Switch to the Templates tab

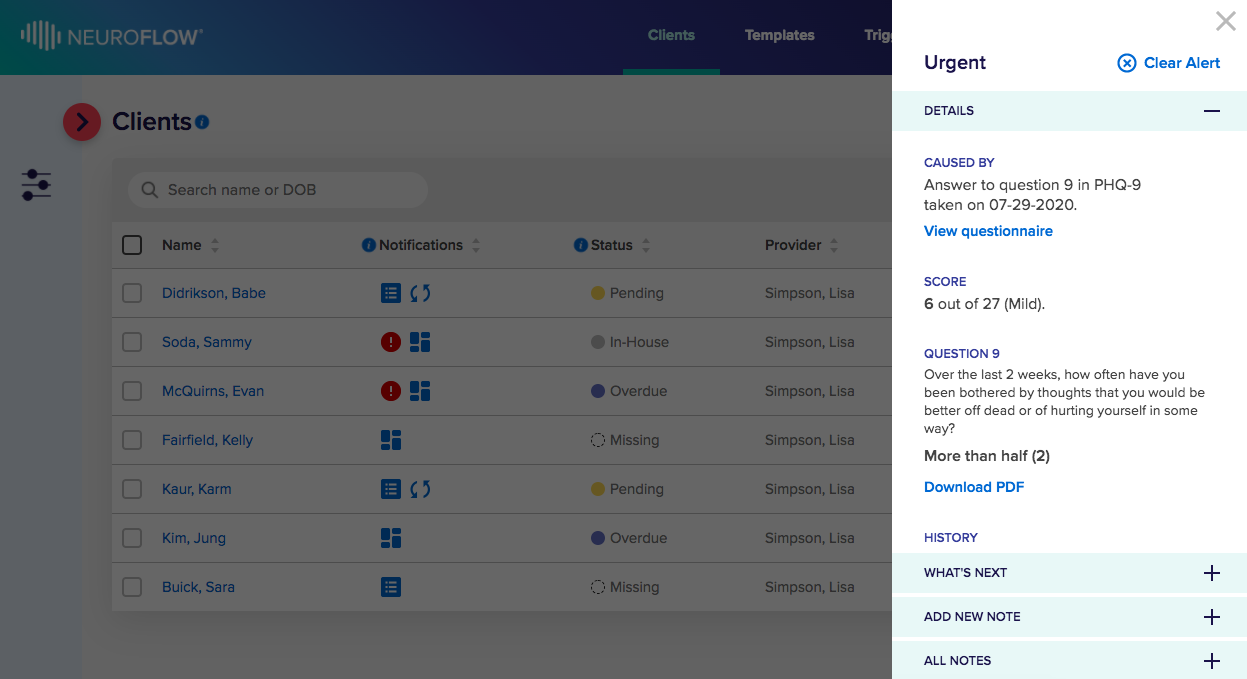point(780,35)
